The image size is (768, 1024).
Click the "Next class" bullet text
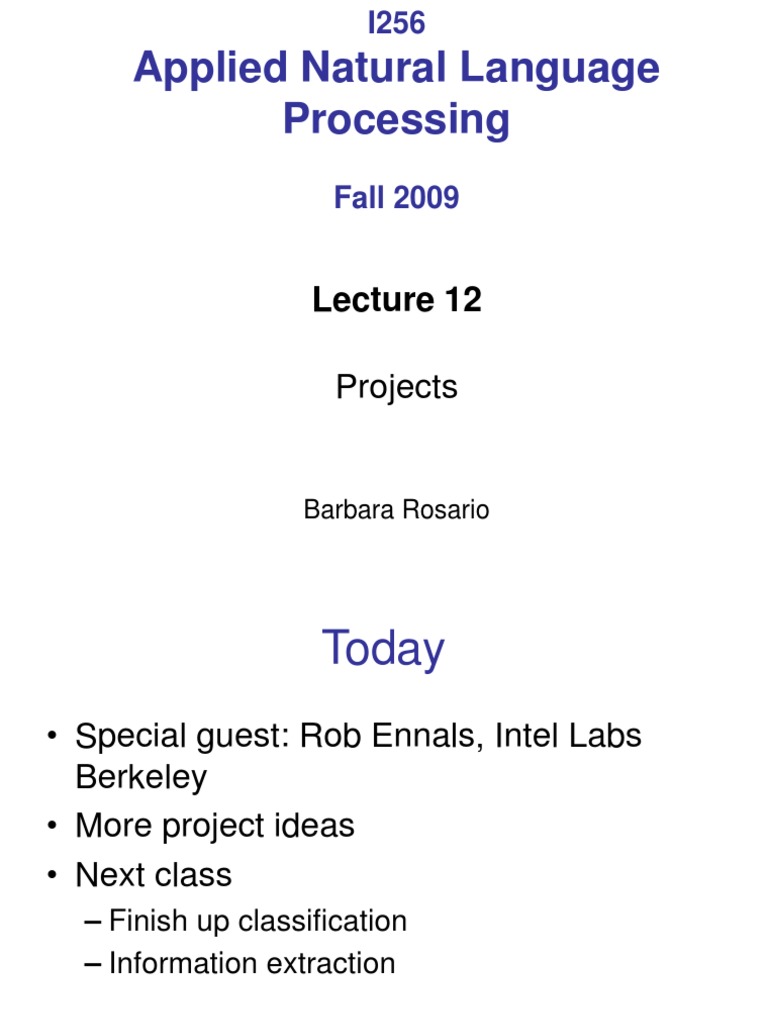point(154,875)
